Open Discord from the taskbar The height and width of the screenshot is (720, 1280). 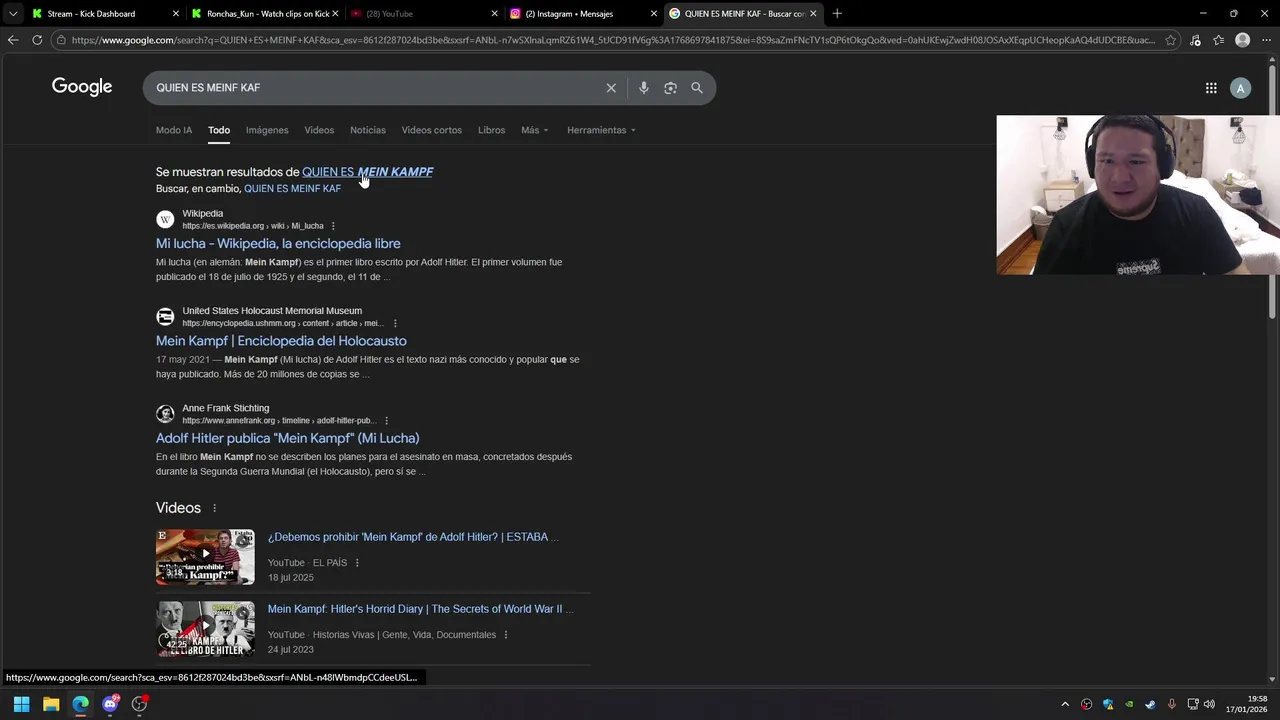[x=110, y=704]
